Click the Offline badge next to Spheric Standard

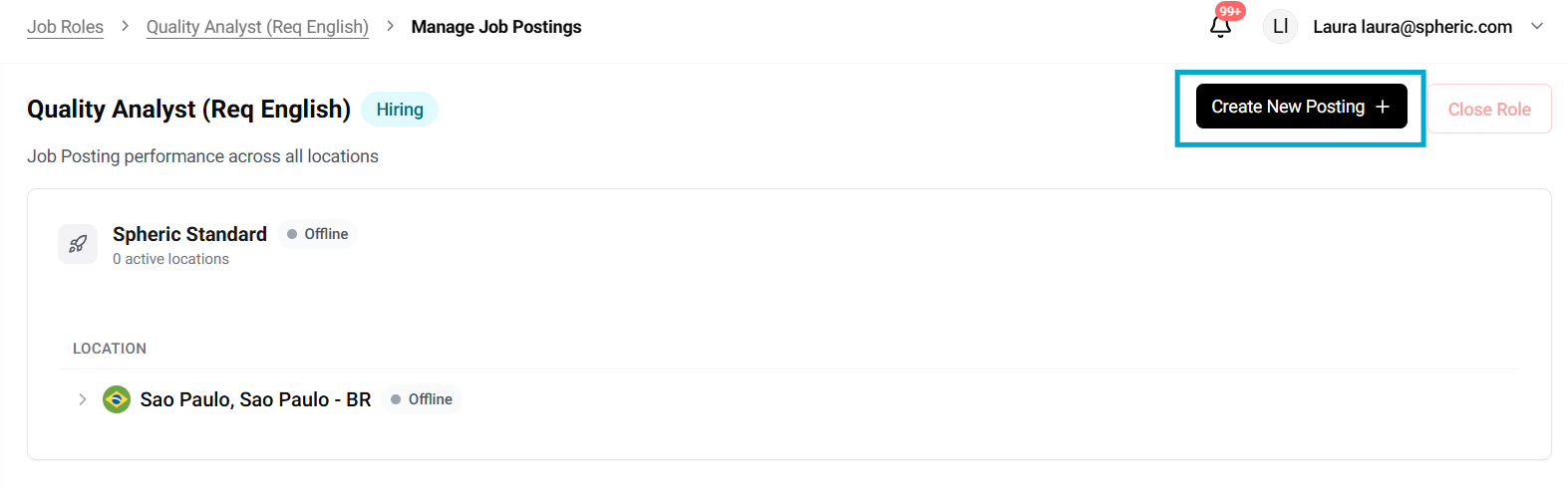pyautogui.click(x=318, y=234)
